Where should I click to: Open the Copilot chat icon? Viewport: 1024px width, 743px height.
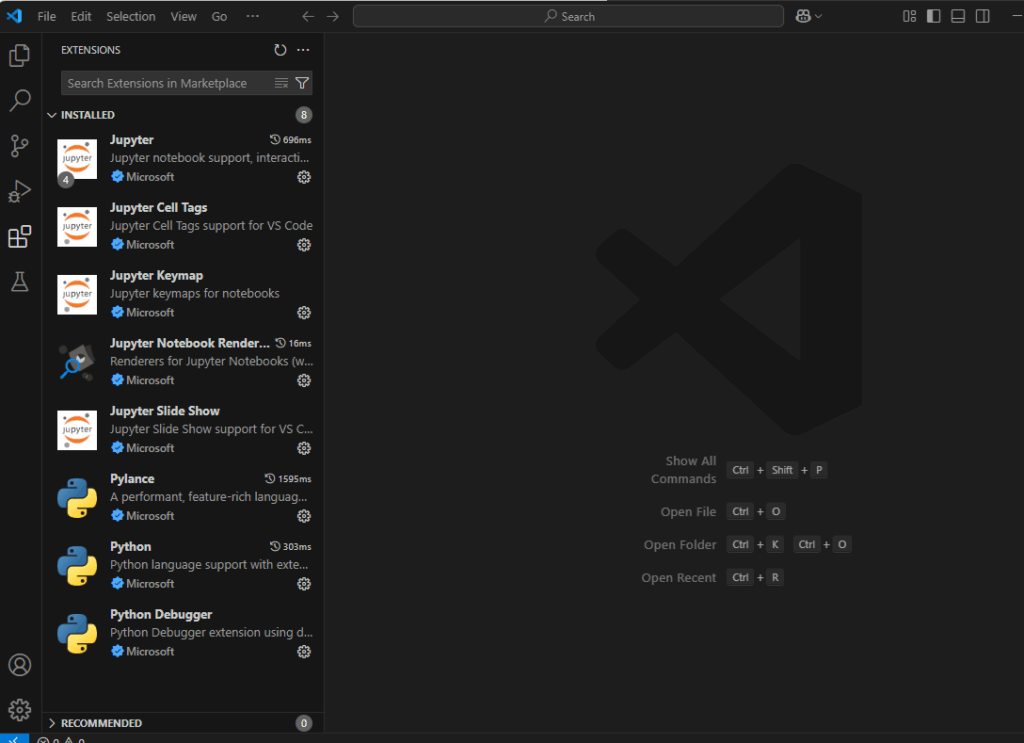click(803, 16)
